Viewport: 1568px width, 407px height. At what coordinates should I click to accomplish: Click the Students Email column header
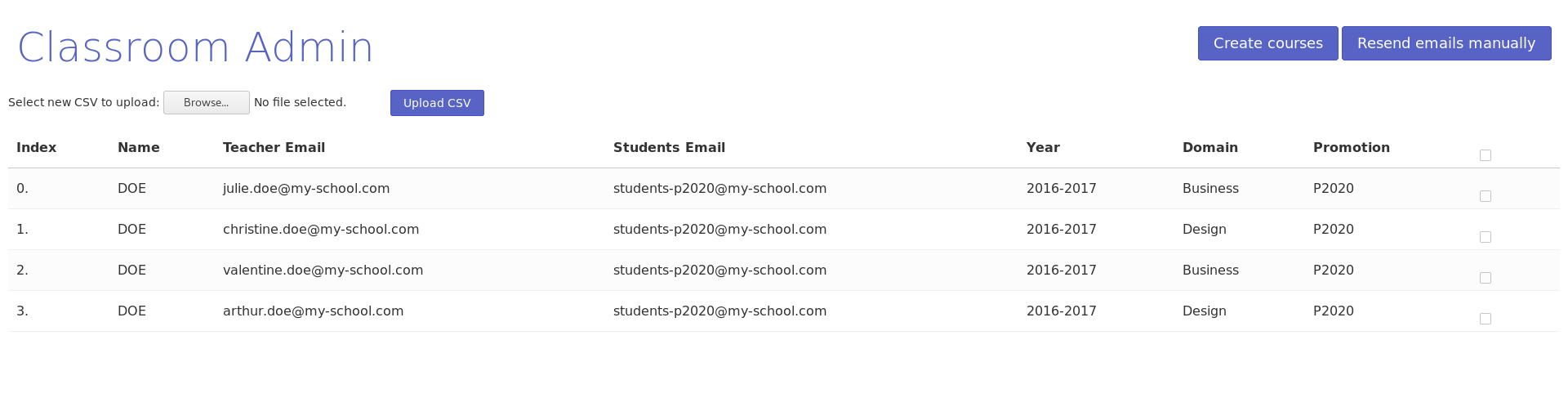click(669, 148)
